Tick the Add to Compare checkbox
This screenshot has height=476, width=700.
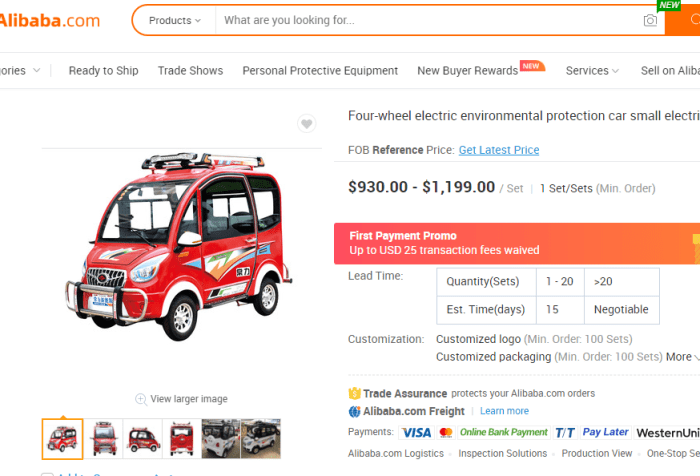point(47,474)
